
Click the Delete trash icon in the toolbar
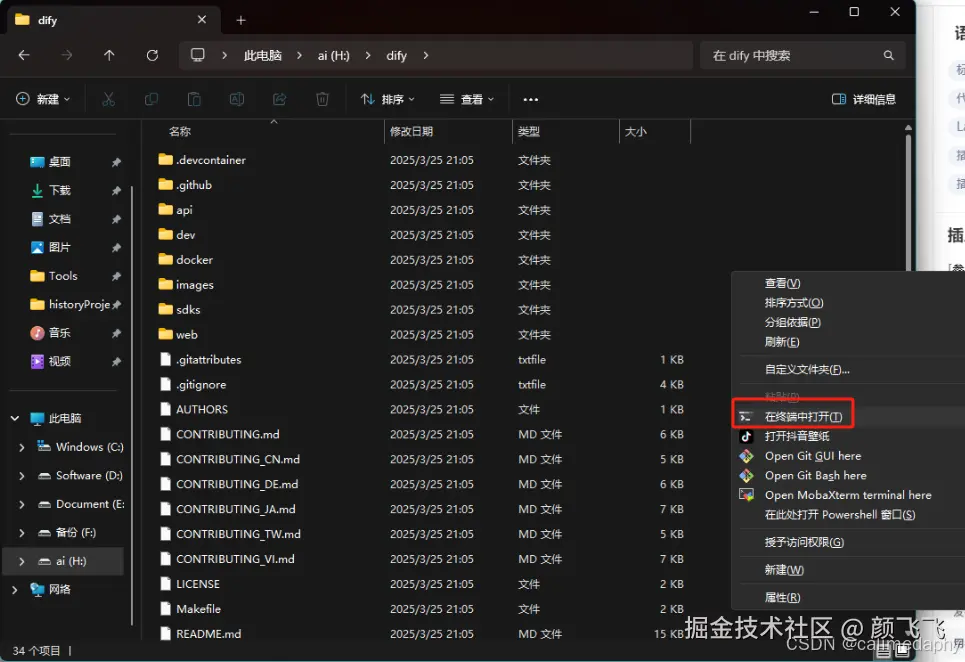point(320,99)
